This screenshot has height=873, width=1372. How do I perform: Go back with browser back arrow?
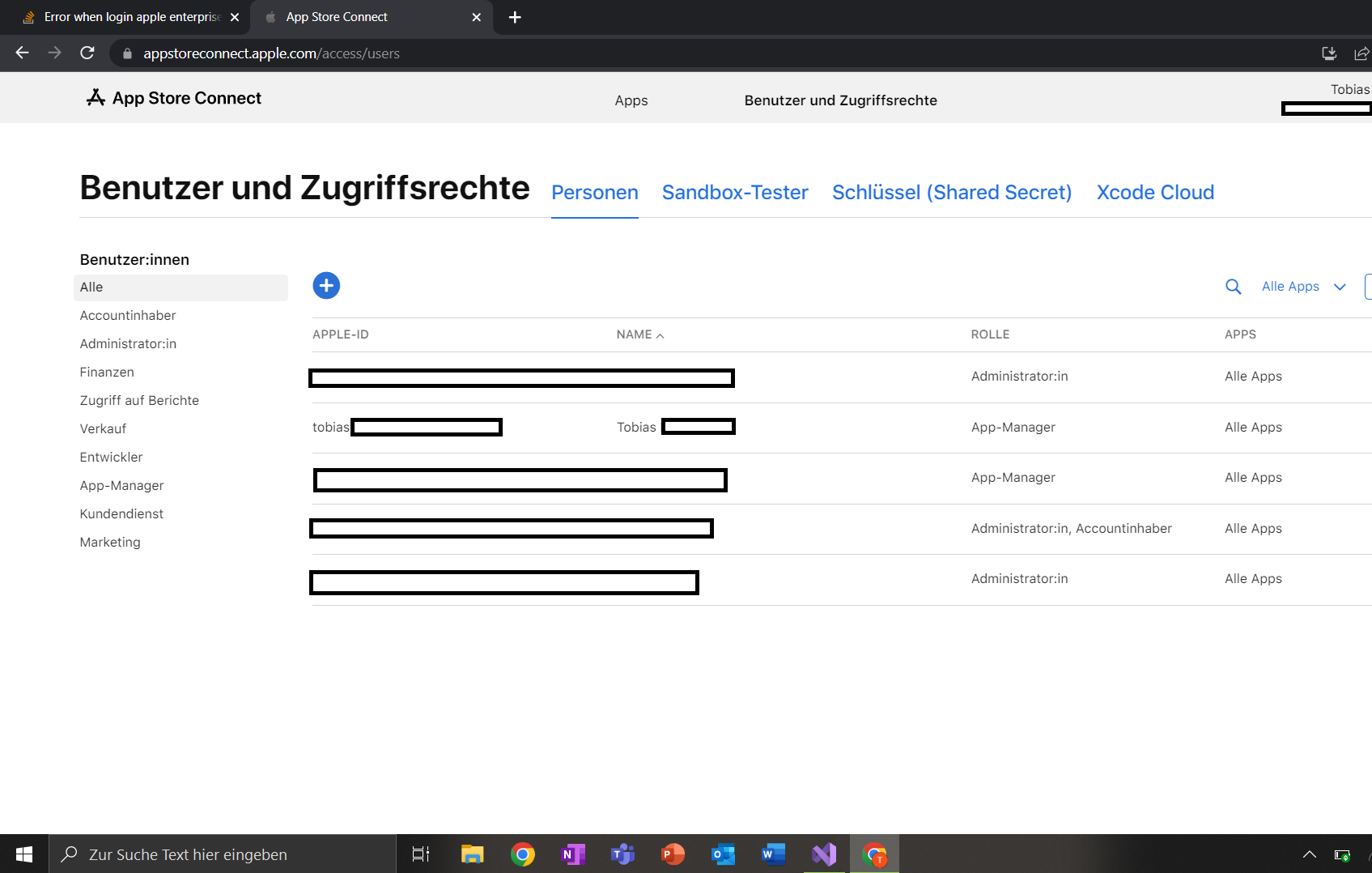coord(22,53)
